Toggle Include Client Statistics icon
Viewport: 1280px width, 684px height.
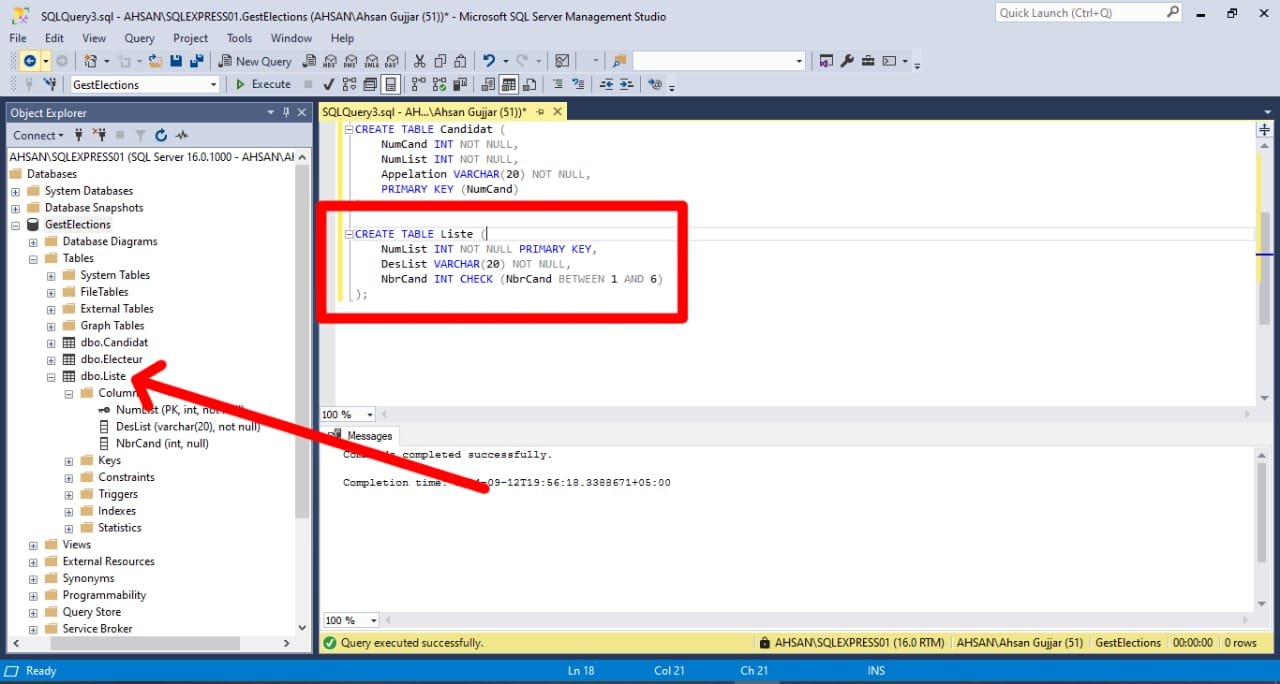(458, 84)
